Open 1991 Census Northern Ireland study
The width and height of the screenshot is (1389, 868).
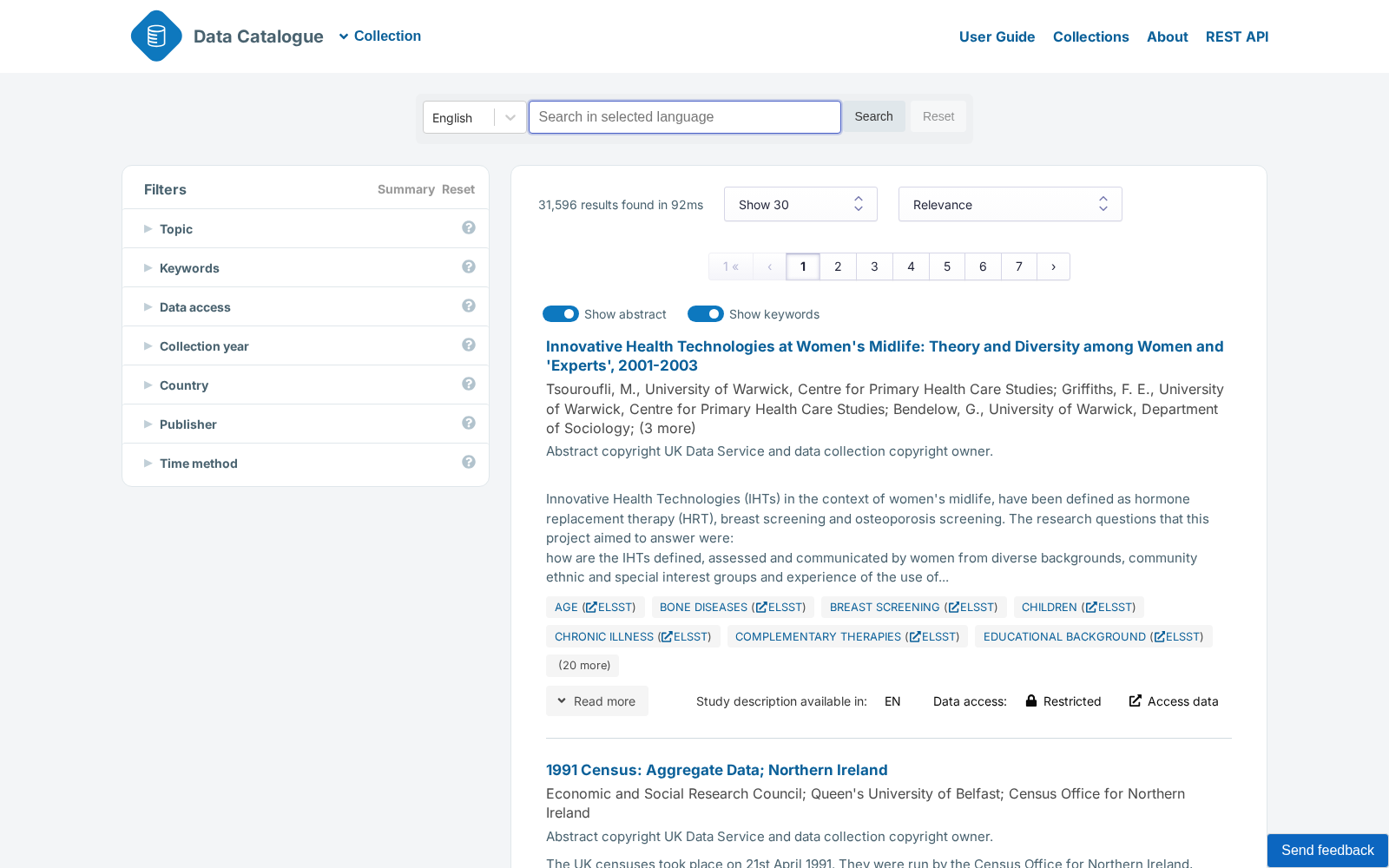tap(717, 770)
